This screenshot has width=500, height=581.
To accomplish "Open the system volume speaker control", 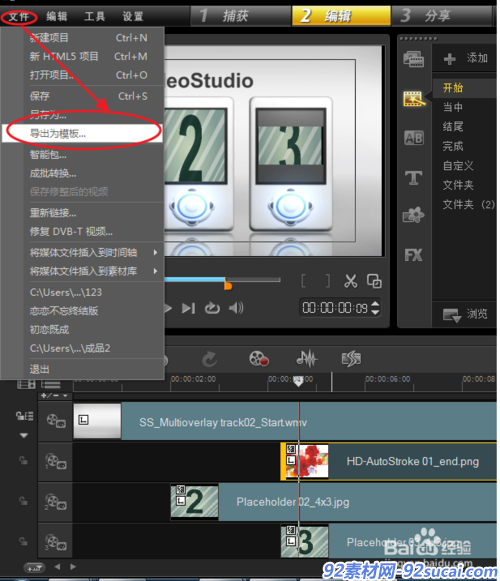I will pos(236,308).
